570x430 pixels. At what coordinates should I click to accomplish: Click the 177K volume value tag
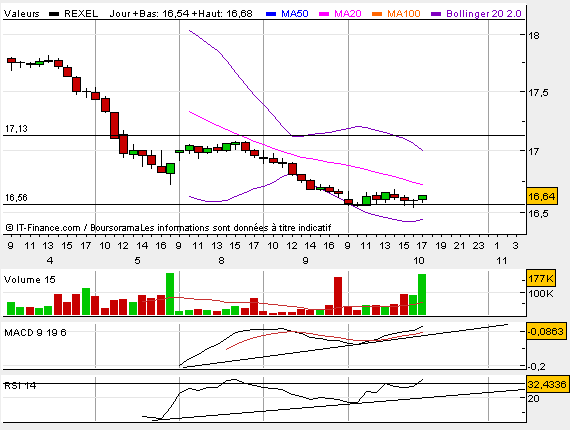[x=541, y=279]
